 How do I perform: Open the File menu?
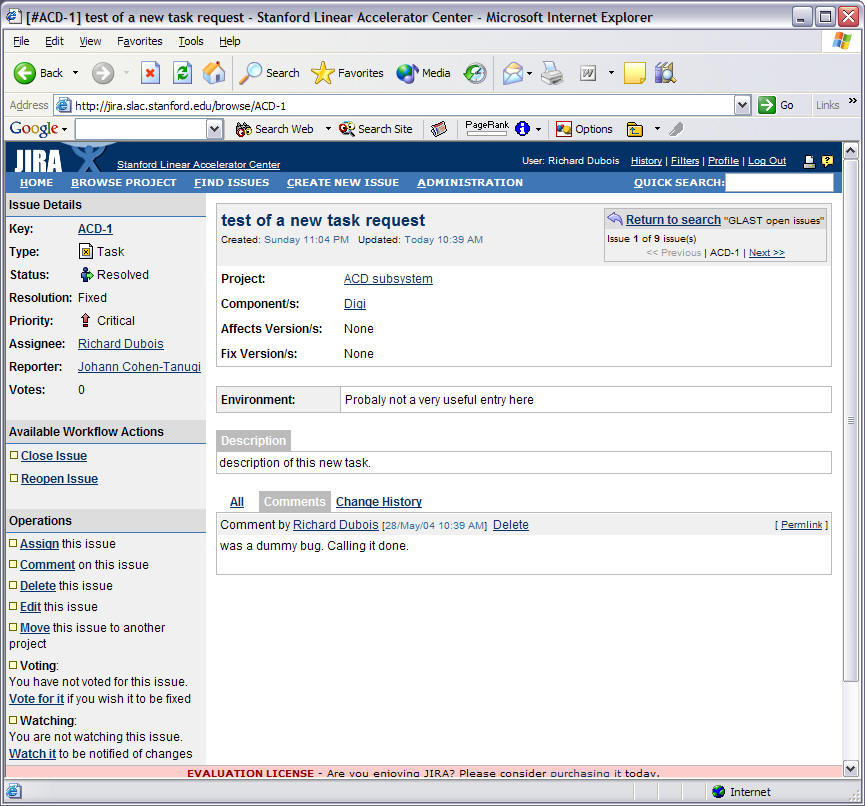coord(21,41)
